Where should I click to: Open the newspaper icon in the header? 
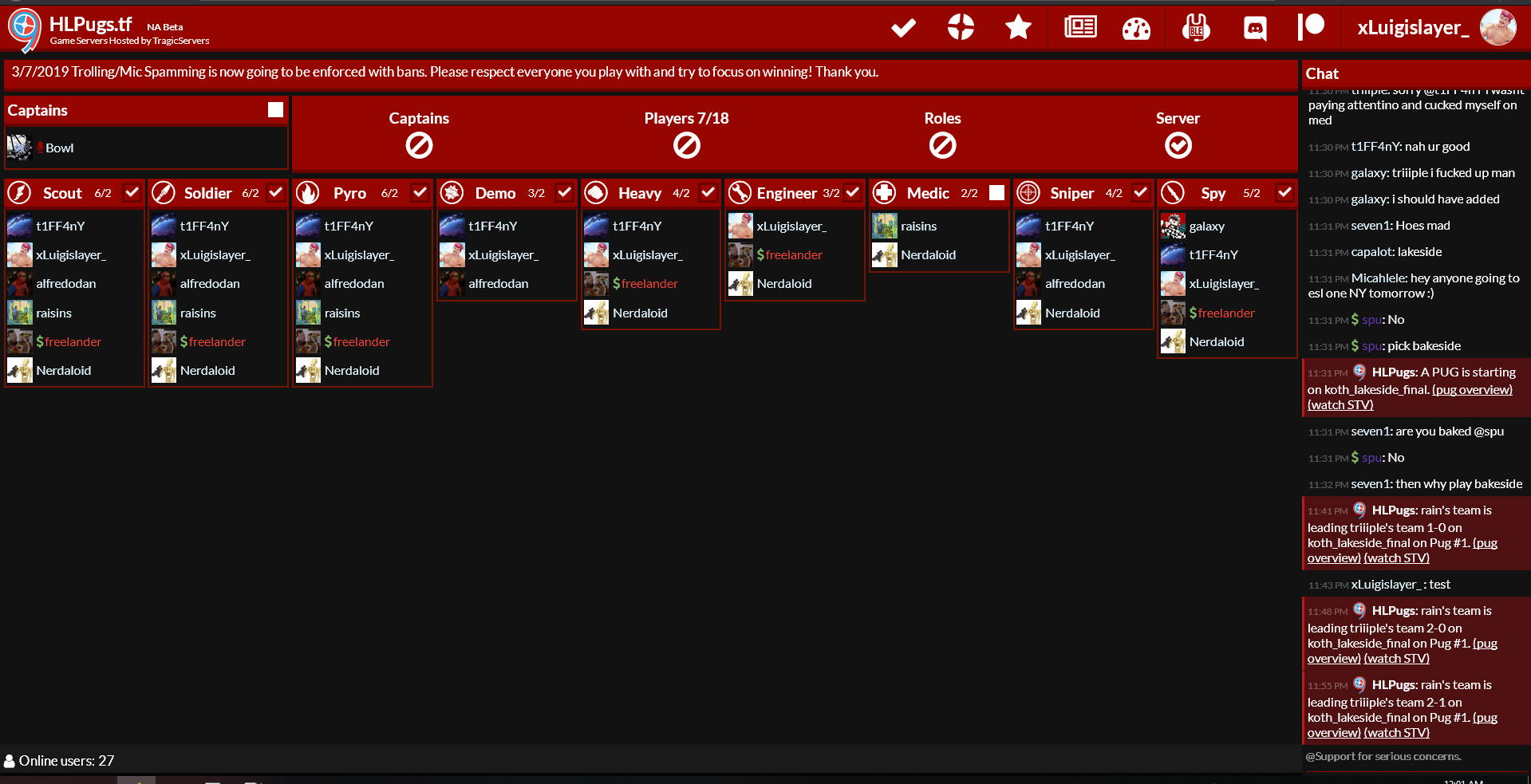1080,27
